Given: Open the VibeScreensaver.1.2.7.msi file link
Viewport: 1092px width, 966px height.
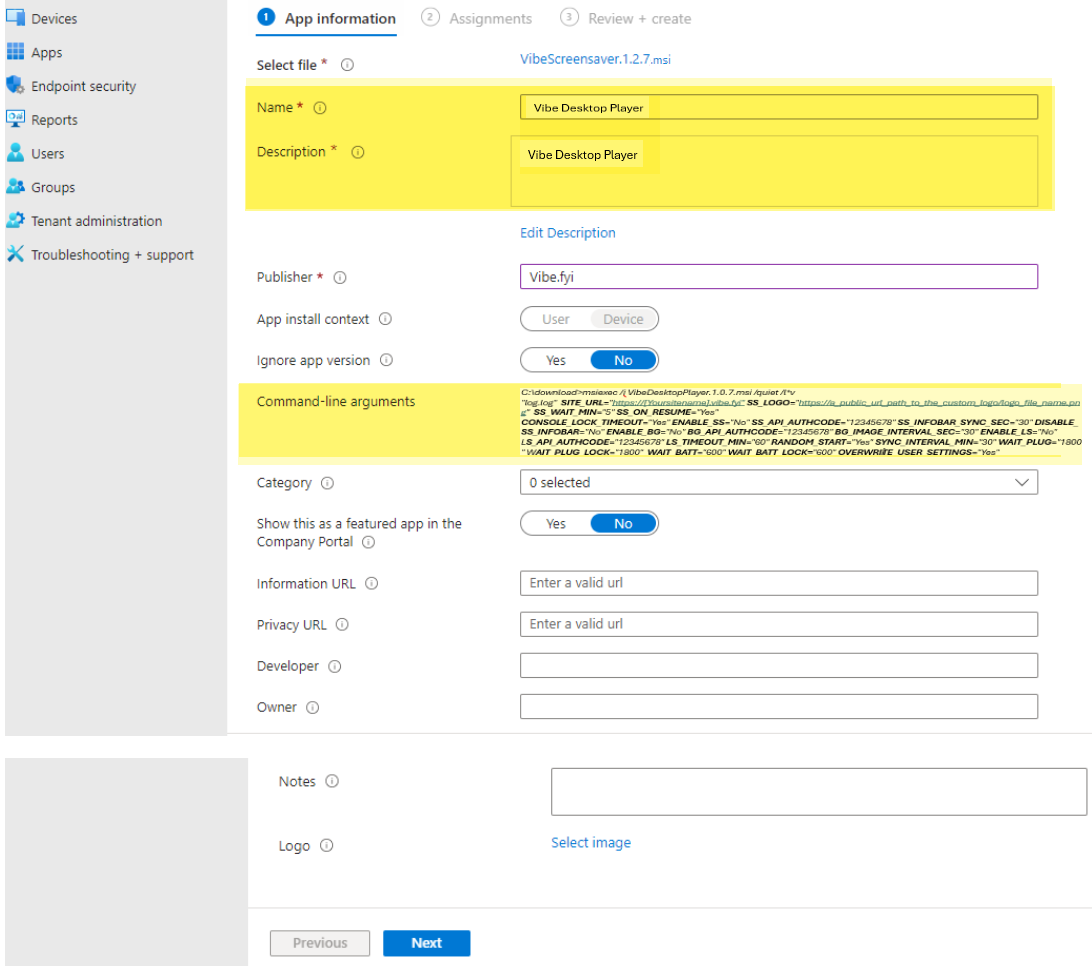Looking at the screenshot, I should 595,59.
